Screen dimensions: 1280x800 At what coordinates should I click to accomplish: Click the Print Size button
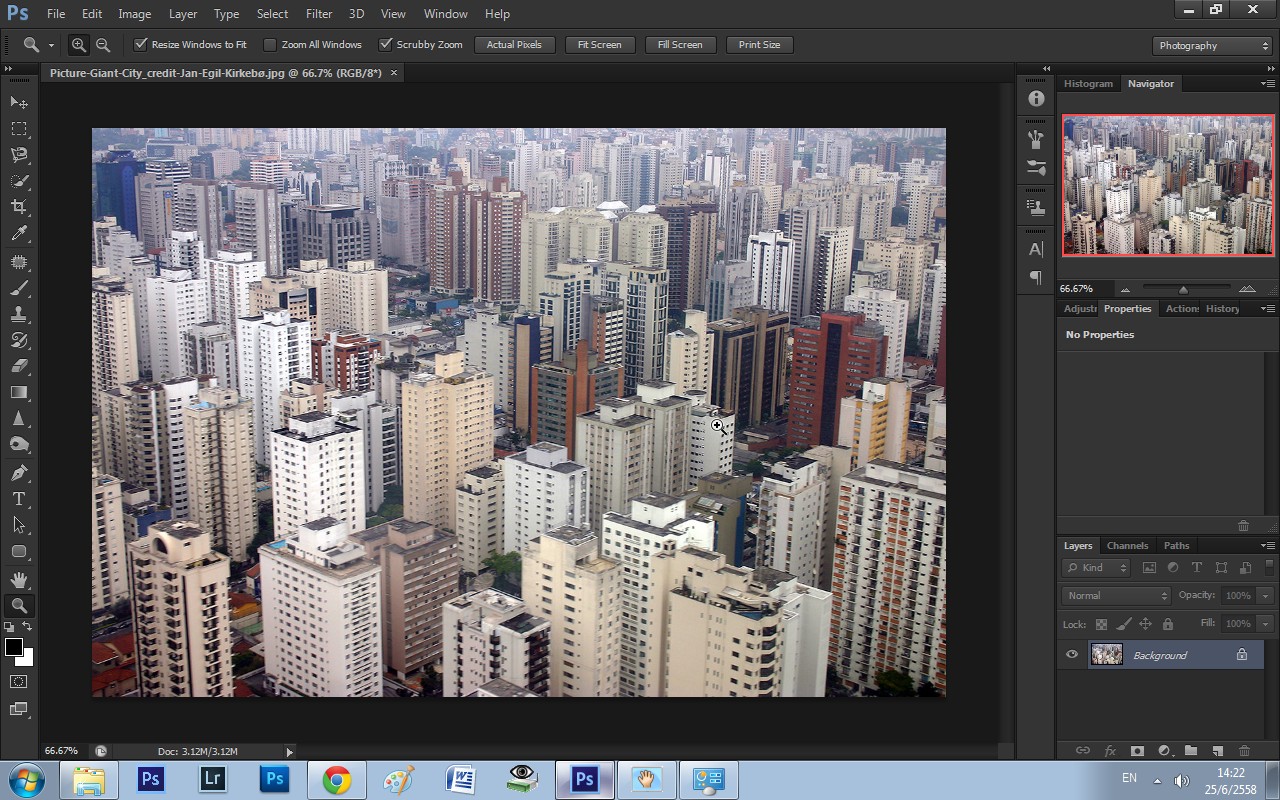(760, 45)
